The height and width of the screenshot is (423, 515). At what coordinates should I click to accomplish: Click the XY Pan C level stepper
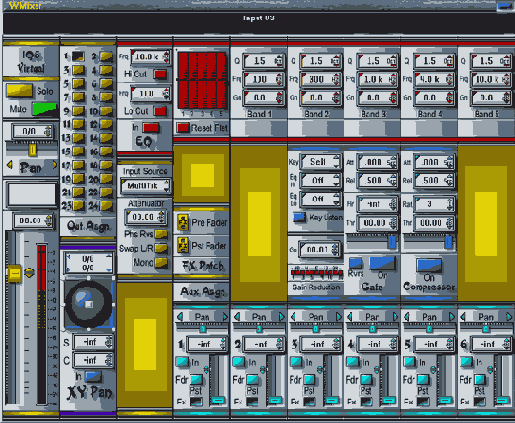[108, 360]
